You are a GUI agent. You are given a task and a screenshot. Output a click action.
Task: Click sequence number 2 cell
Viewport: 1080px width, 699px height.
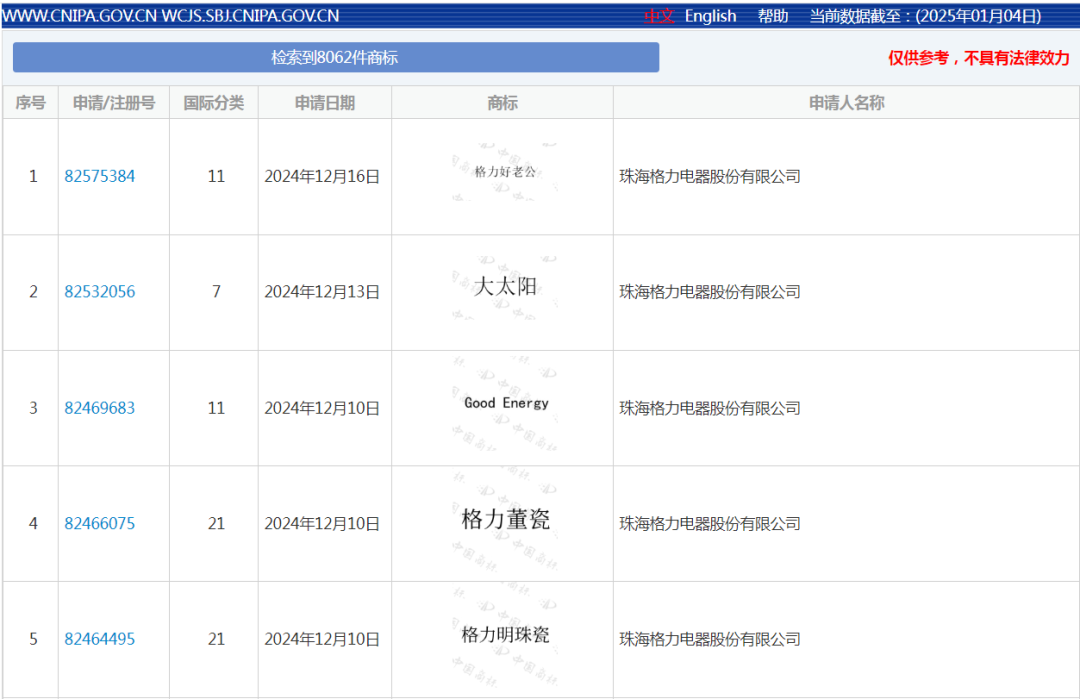tap(32, 292)
